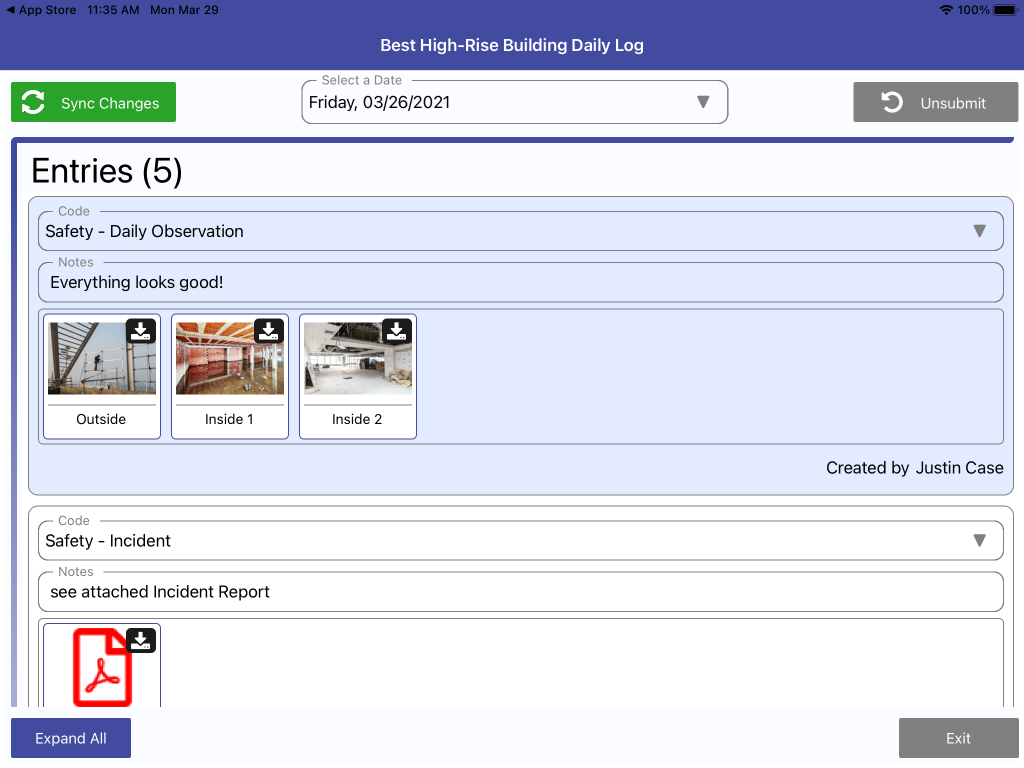The image size is (1024, 768).
Task: Download the Outside photo attachment
Action: point(141,331)
